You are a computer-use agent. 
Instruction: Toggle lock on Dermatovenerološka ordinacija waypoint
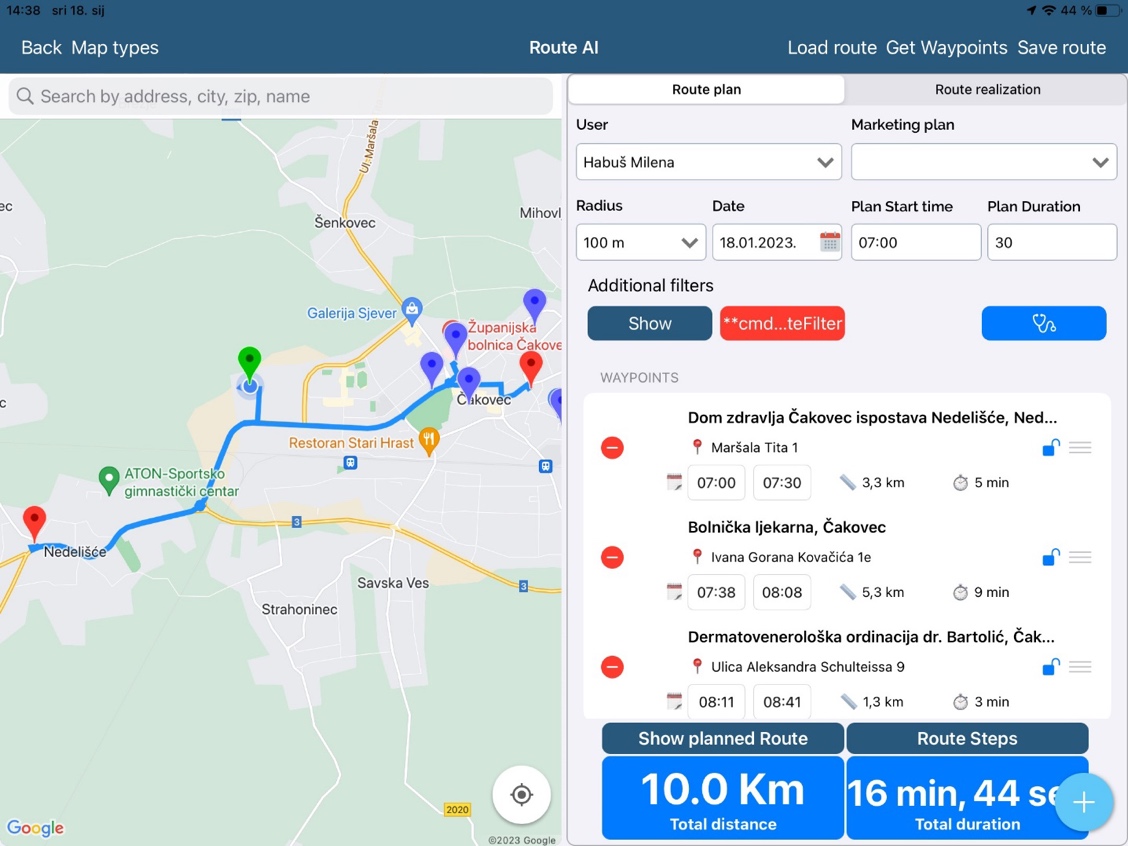[1050, 667]
